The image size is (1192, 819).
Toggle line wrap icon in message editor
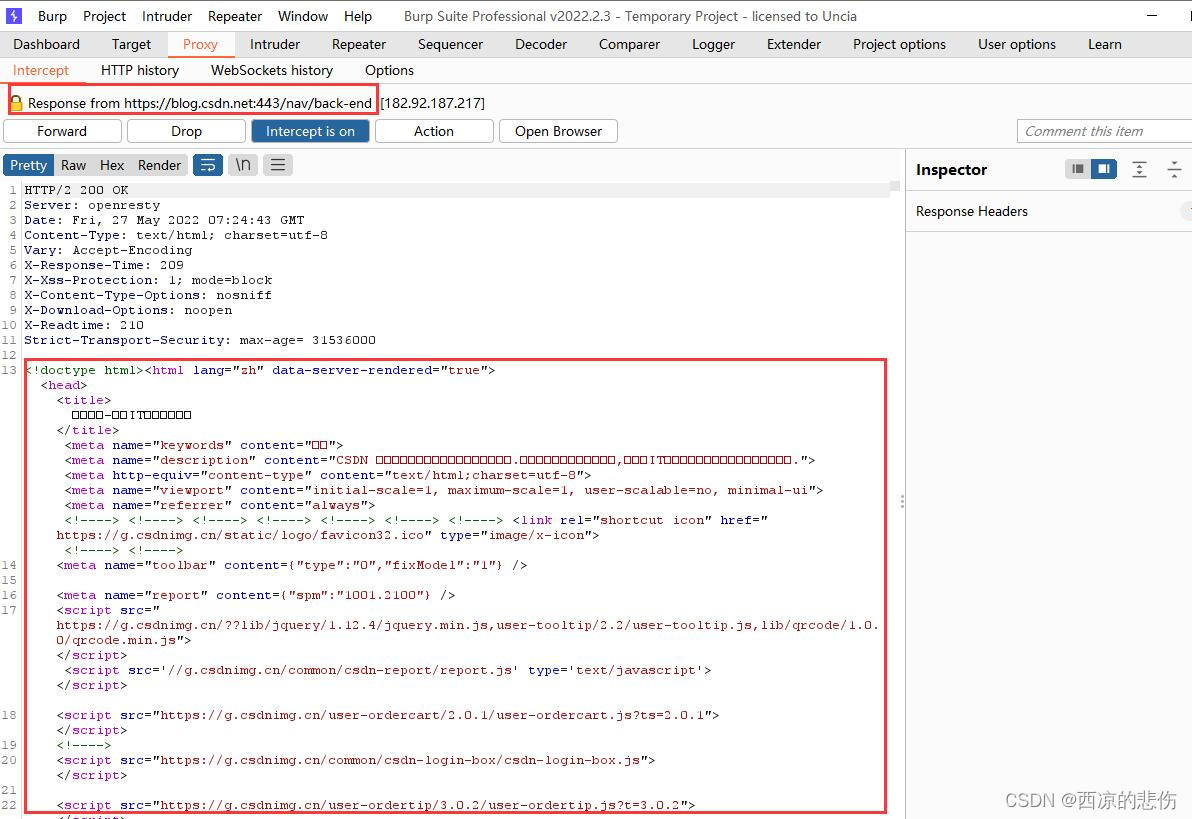(208, 165)
